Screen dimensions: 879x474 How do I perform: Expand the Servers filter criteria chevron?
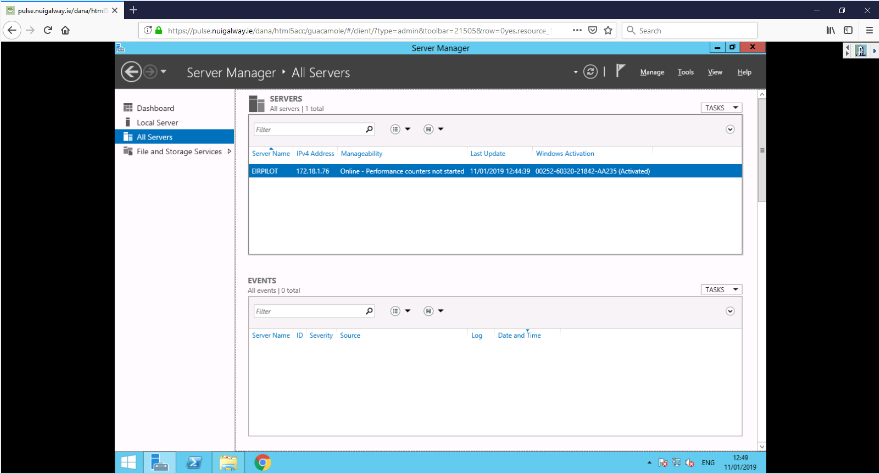pos(730,129)
